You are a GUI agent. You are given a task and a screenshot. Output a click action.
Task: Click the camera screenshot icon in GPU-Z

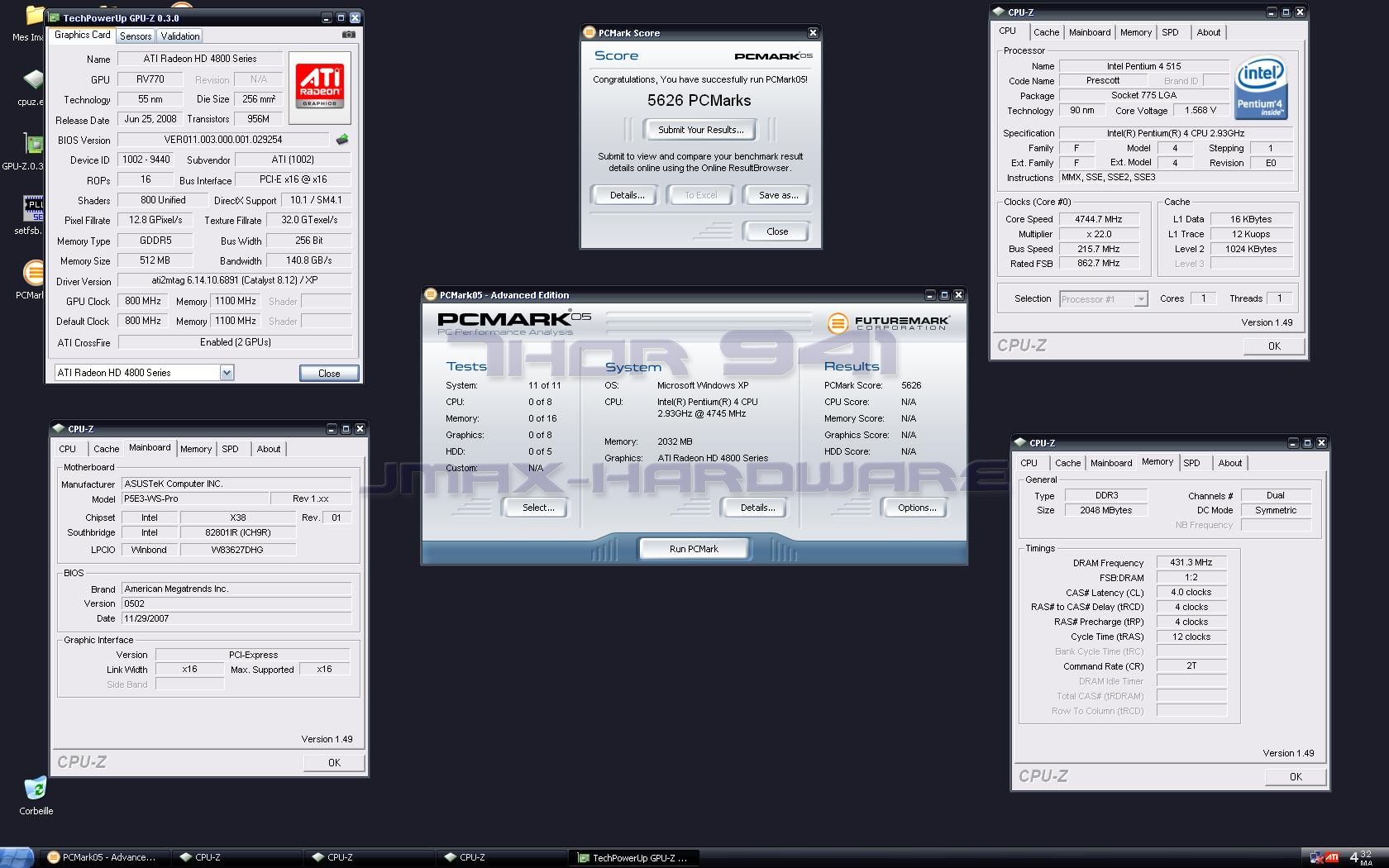[x=349, y=35]
